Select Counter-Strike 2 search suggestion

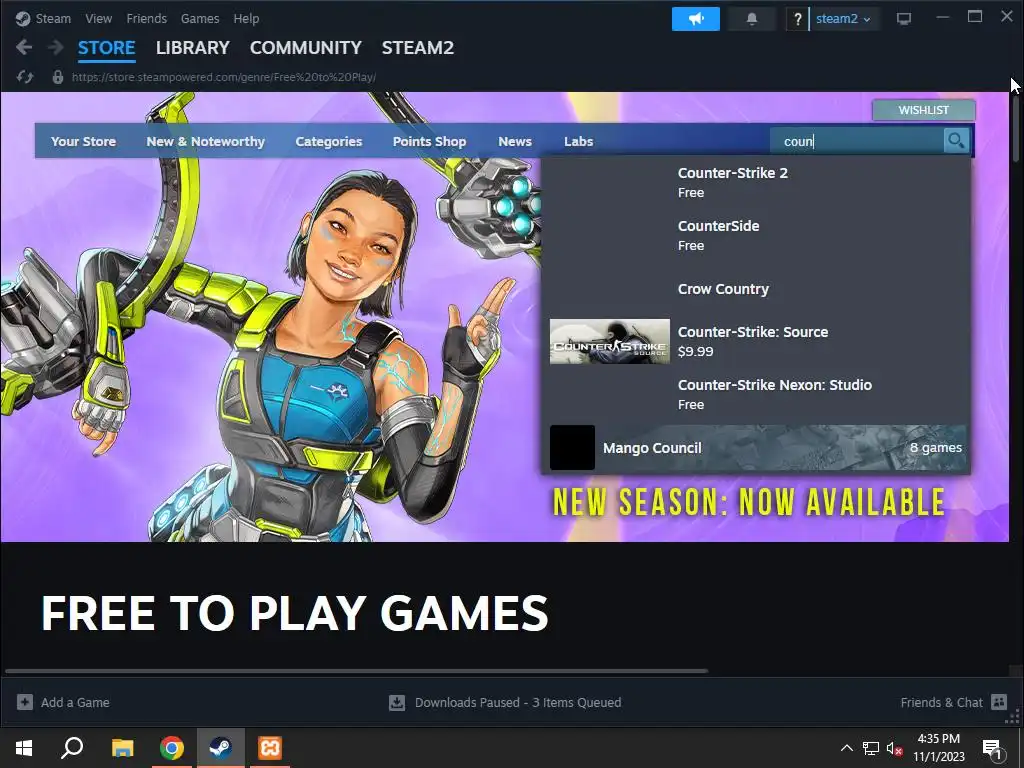[756, 182]
